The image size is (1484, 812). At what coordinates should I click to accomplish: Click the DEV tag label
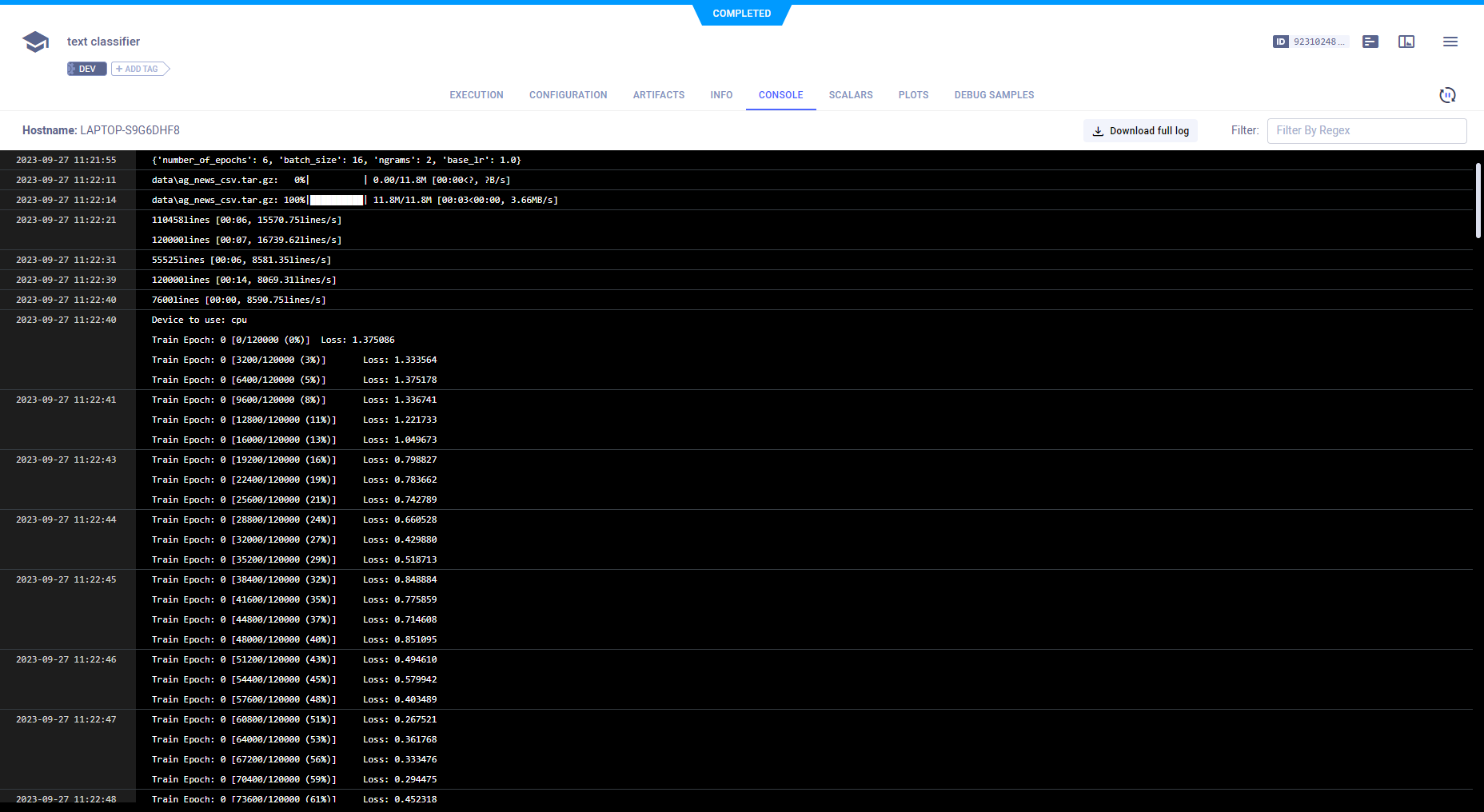pos(87,69)
